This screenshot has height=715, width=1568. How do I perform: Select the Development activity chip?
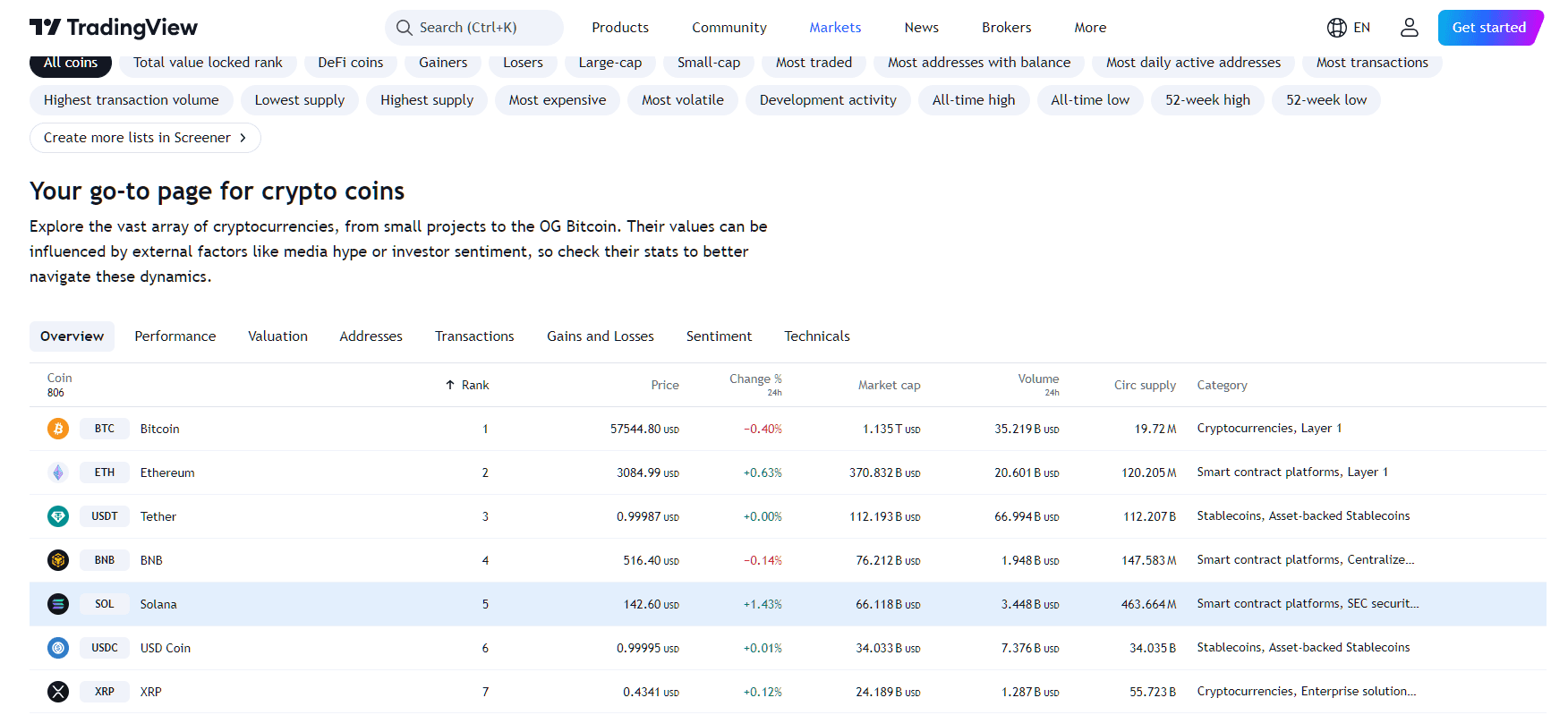828,100
